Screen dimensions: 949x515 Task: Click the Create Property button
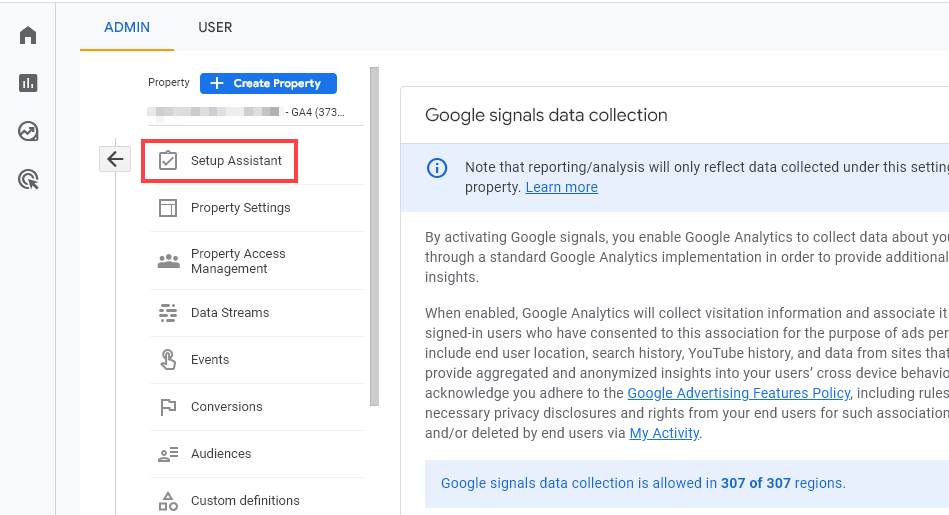[268, 83]
